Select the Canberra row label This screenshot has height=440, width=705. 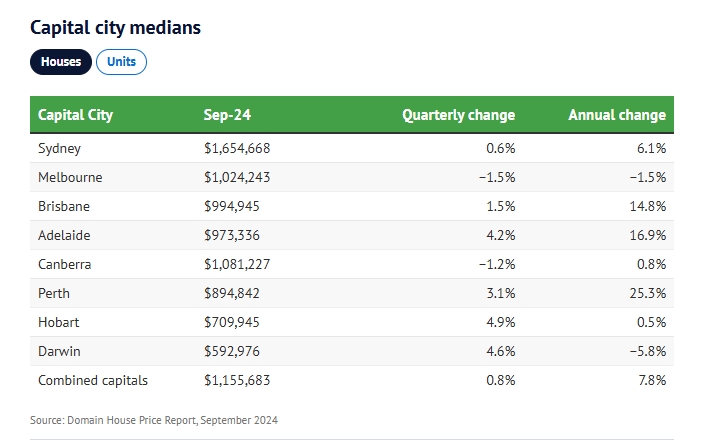(x=66, y=264)
